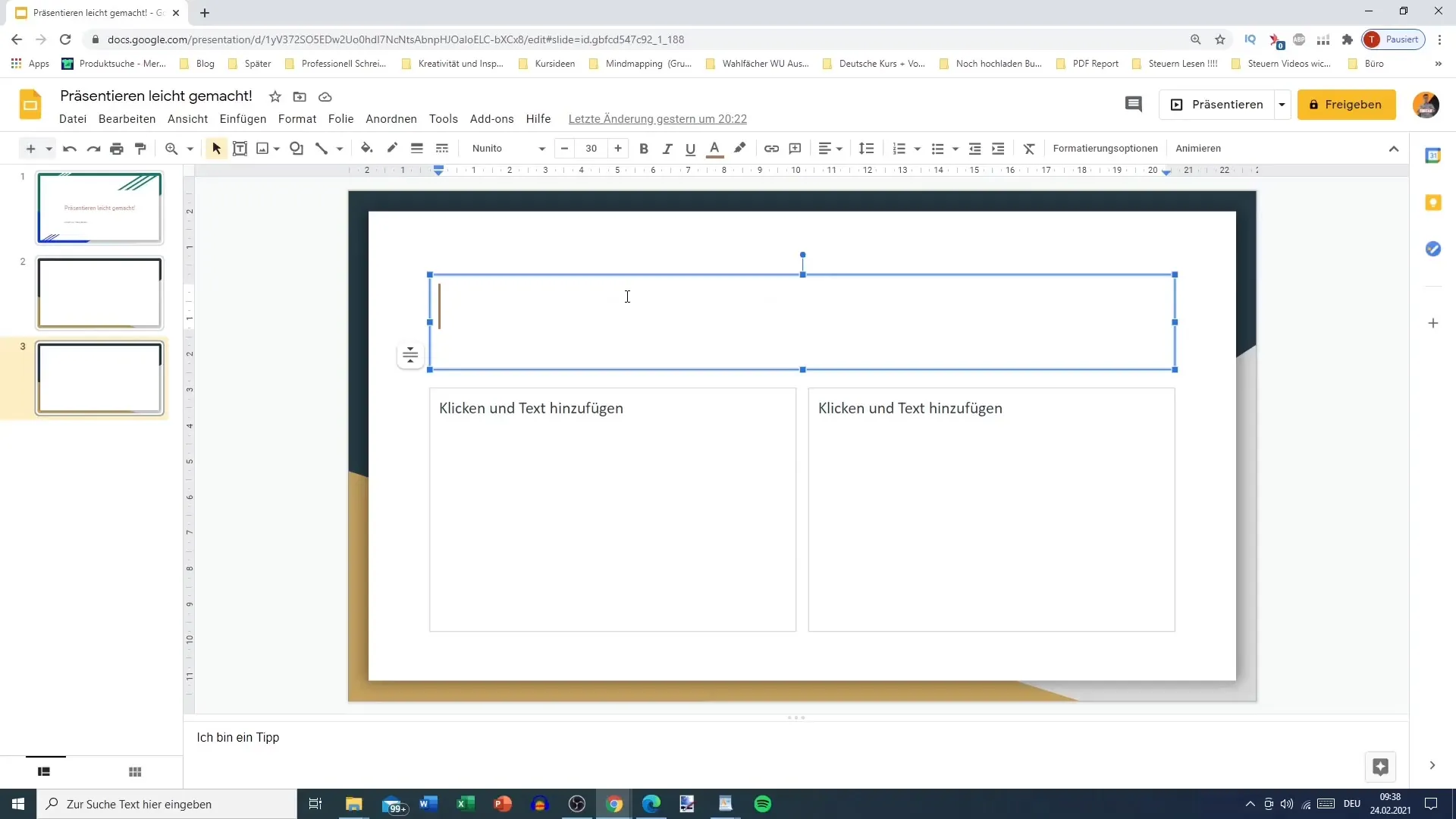
Task: Click the font size field showing 30
Action: click(x=591, y=149)
